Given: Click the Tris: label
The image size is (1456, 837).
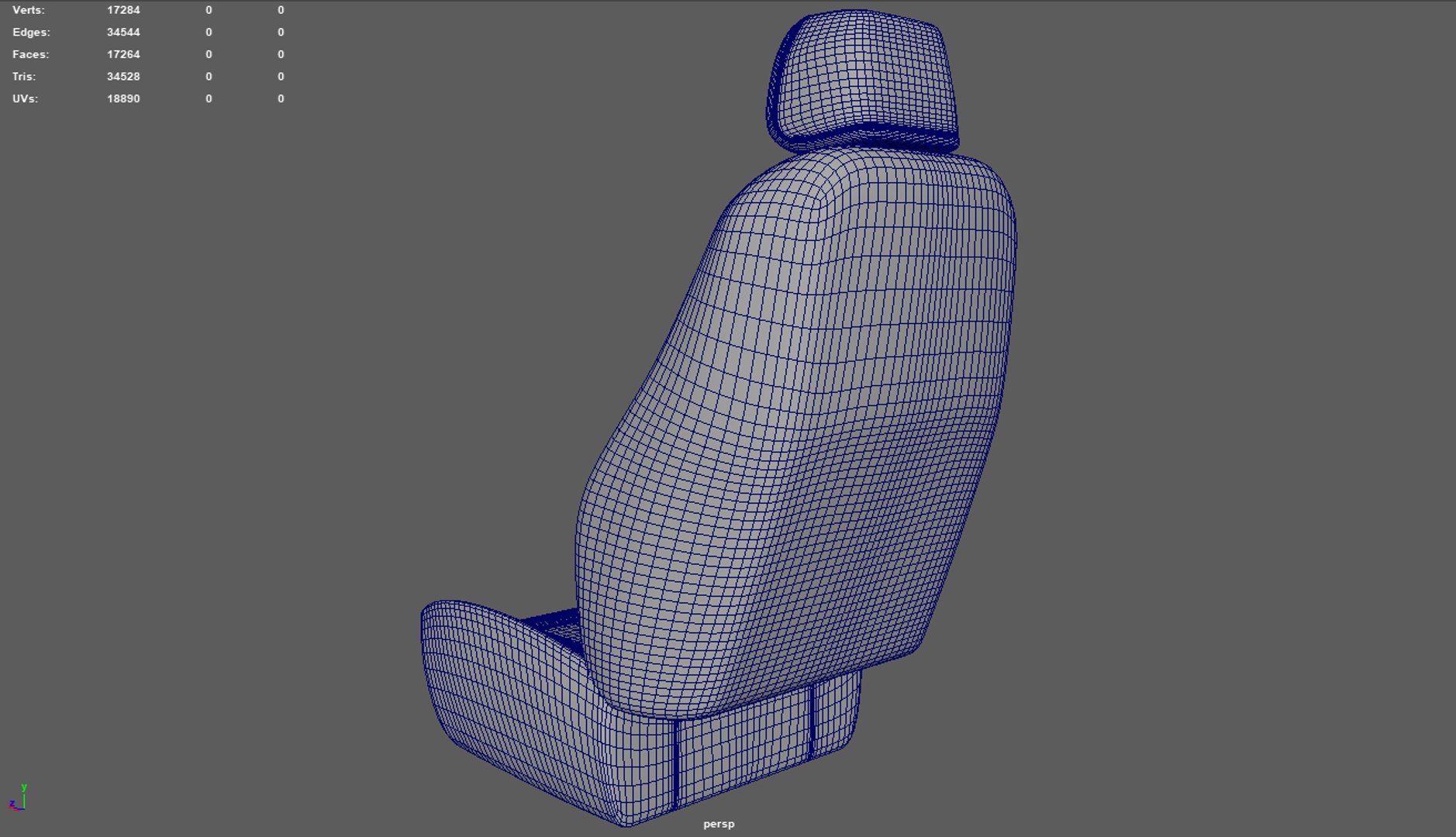Looking at the screenshot, I should [24, 77].
